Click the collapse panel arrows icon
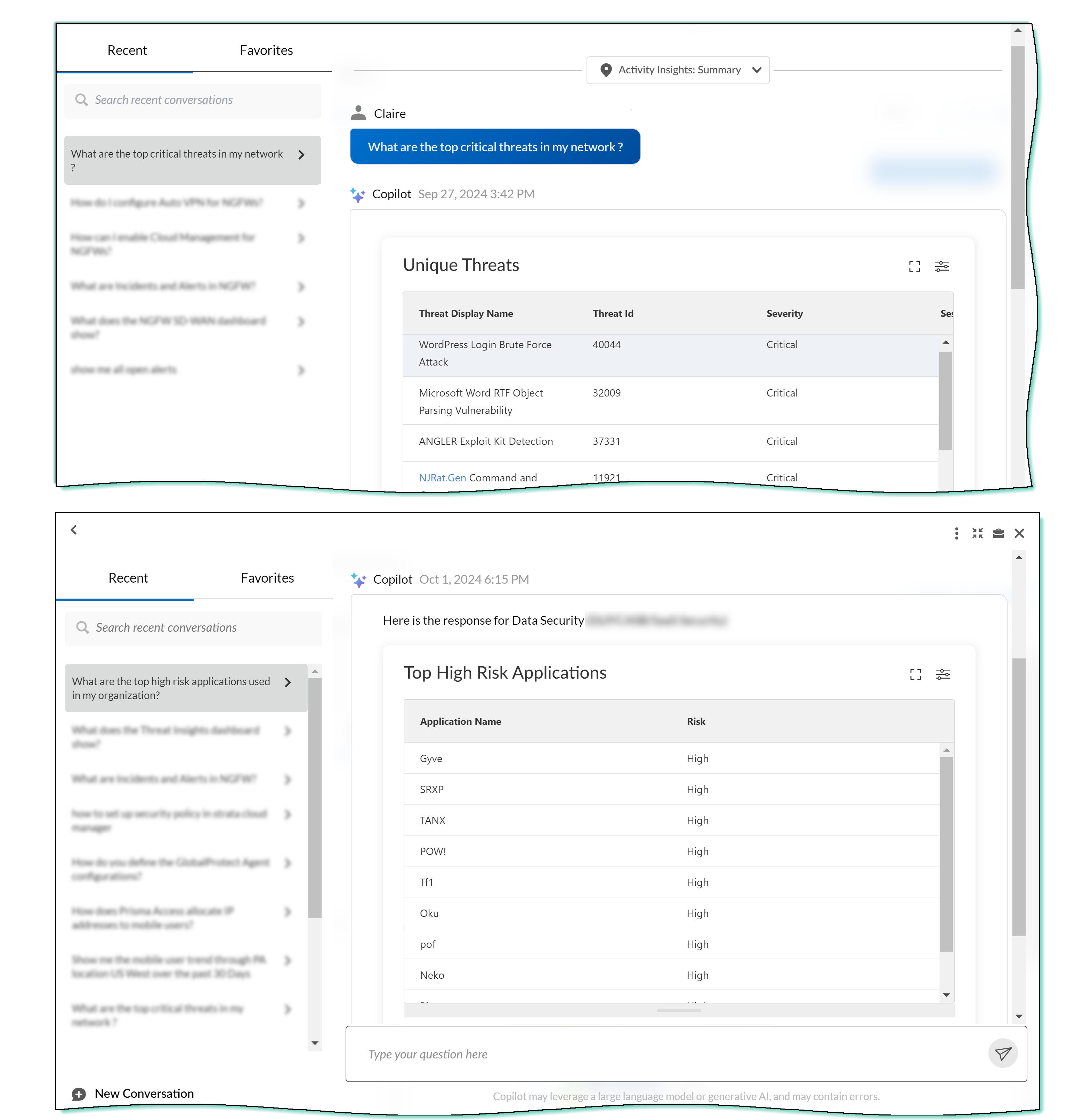 [x=977, y=533]
